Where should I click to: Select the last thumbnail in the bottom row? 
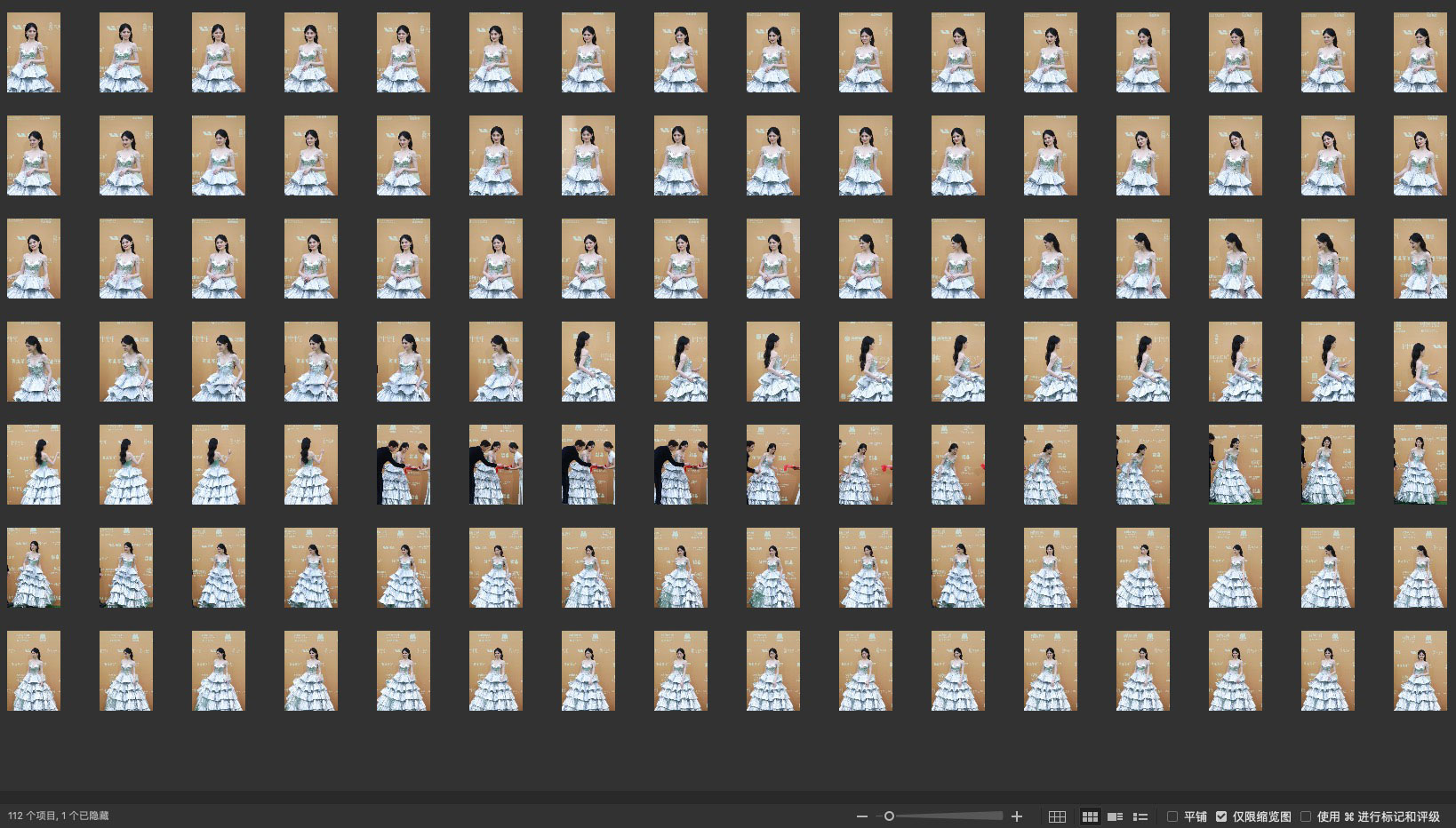point(1420,671)
